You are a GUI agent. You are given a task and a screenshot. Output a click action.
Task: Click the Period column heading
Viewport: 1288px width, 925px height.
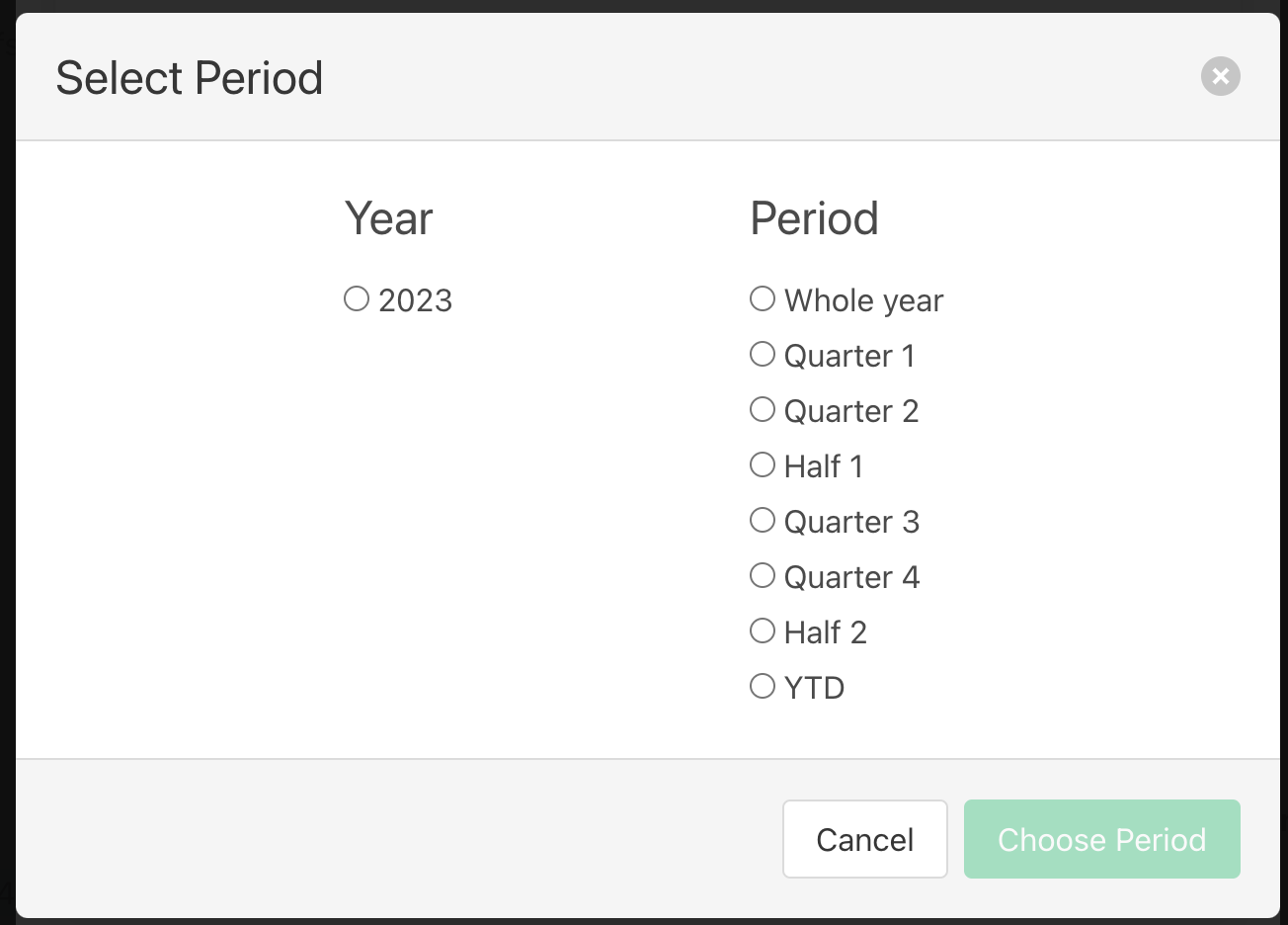click(814, 218)
